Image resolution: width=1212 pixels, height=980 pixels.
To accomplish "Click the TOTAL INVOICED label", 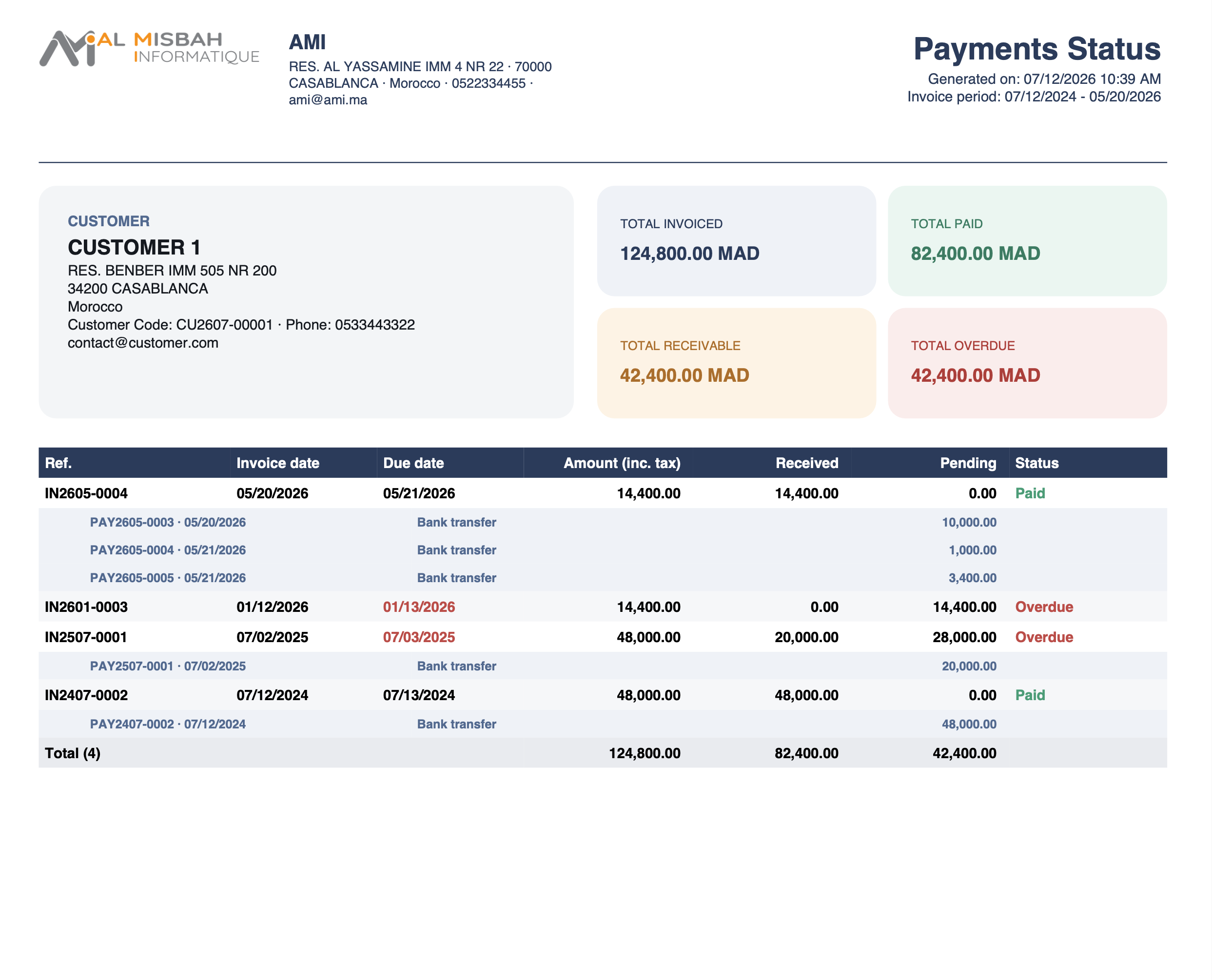I will 671,224.
